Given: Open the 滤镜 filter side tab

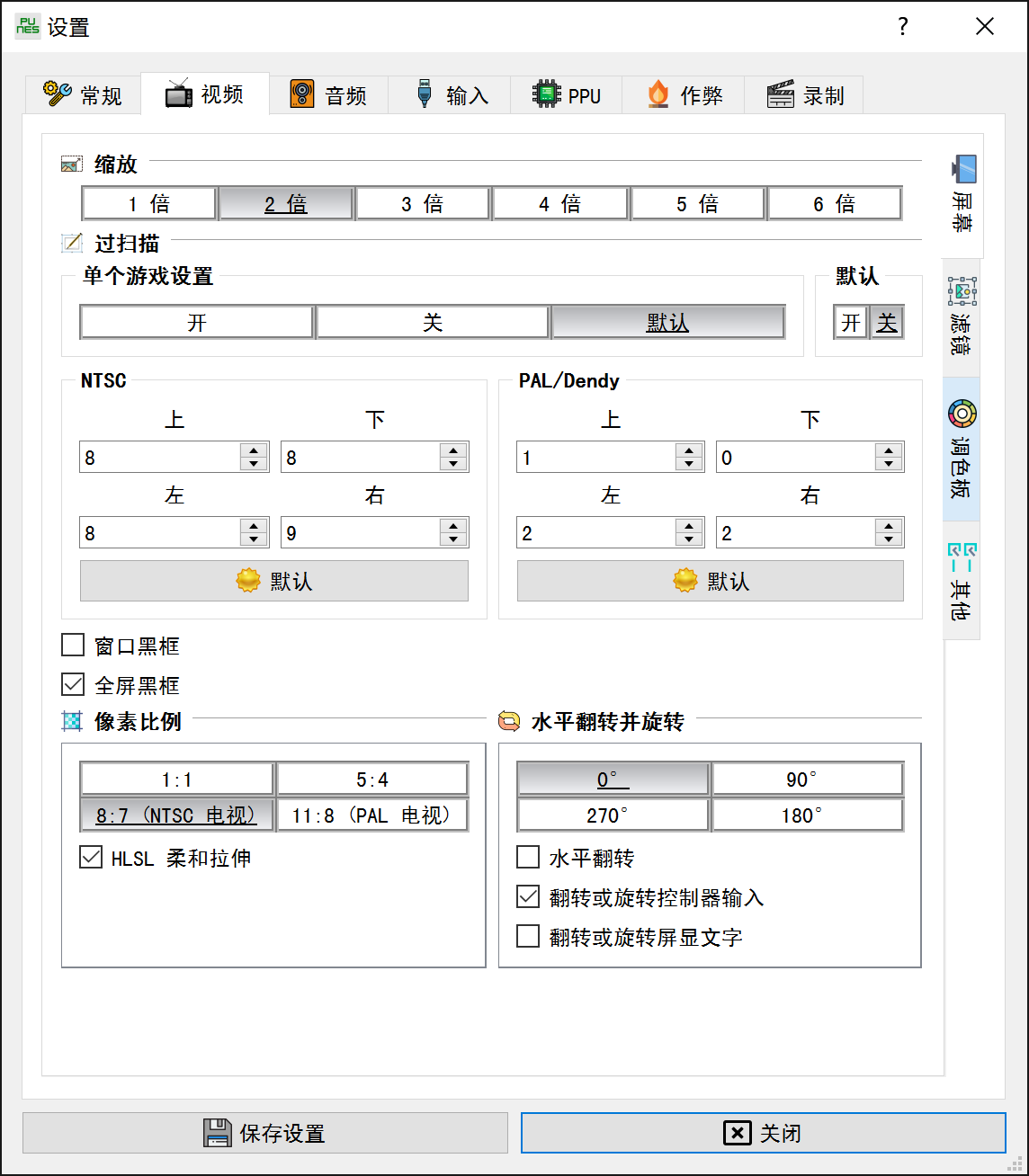Looking at the screenshot, I should tap(962, 317).
